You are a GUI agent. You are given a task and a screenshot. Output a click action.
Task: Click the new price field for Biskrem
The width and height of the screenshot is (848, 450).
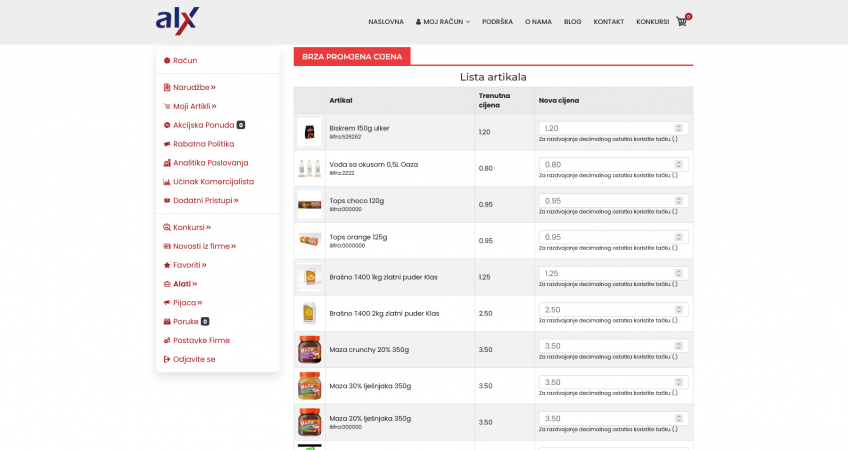[613, 128]
